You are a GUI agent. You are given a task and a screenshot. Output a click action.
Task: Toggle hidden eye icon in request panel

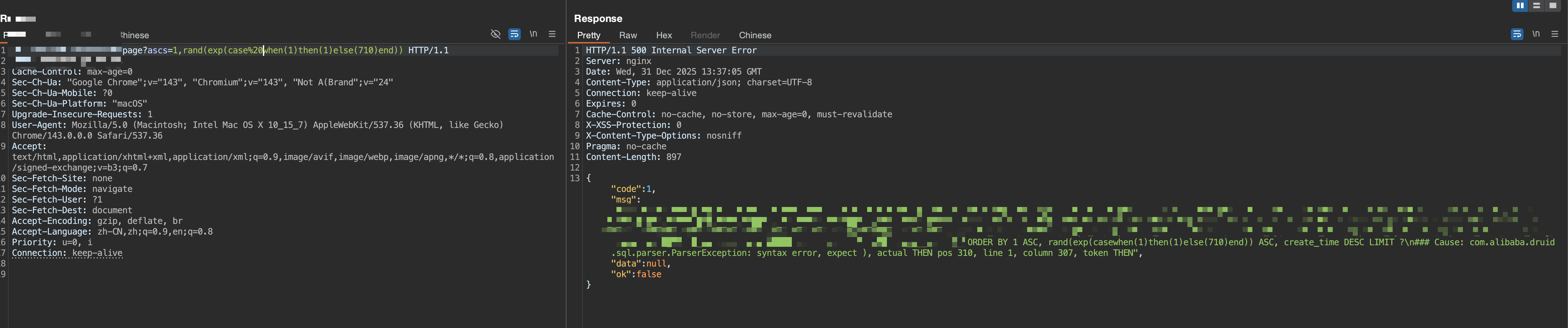pos(495,34)
